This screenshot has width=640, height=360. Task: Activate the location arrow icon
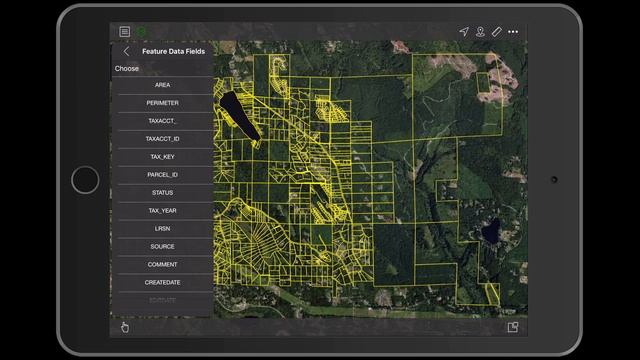tap(464, 31)
